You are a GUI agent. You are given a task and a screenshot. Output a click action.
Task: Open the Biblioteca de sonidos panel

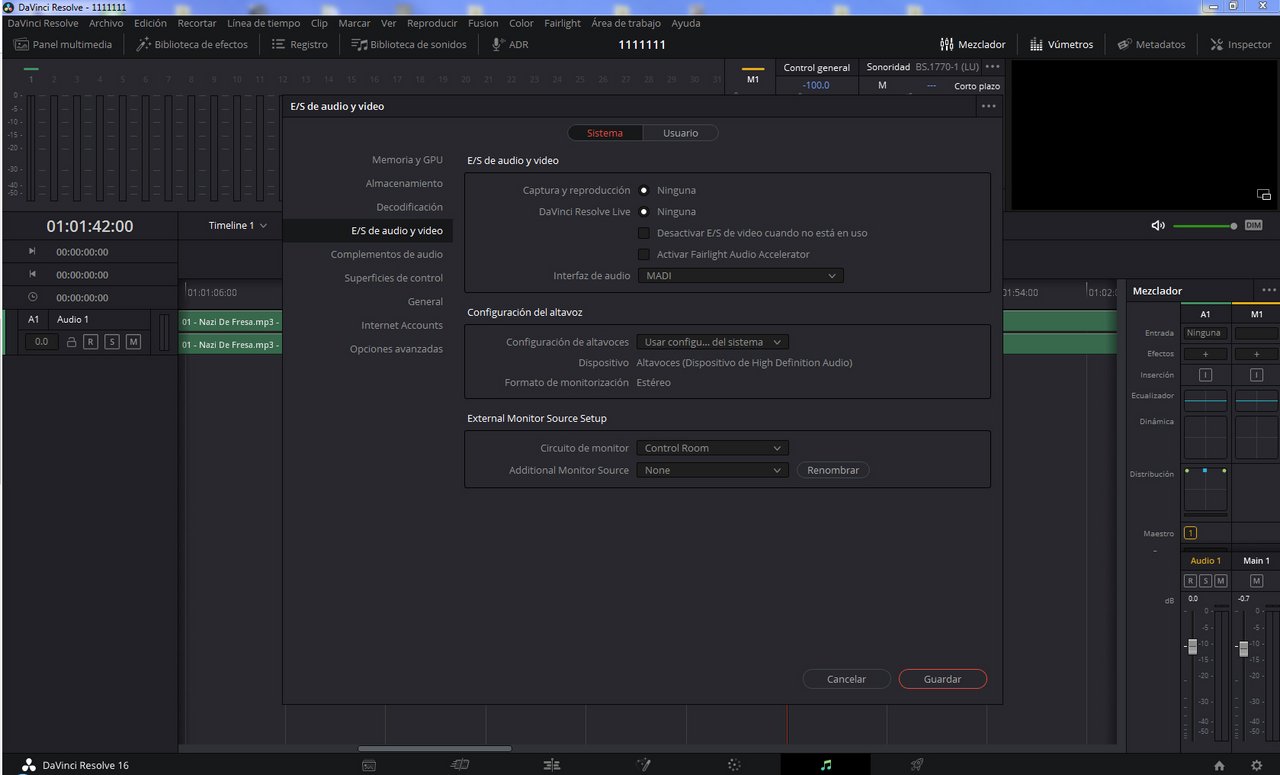tap(409, 44)
